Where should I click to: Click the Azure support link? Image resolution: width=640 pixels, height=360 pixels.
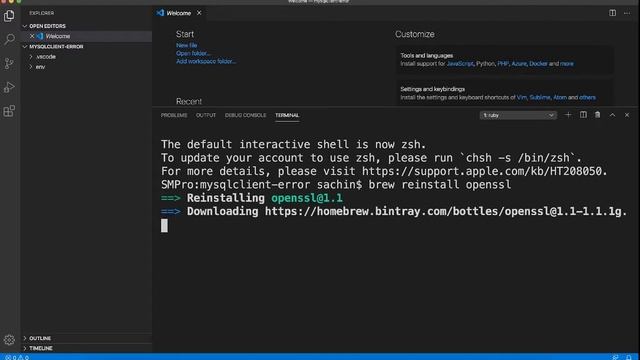tap(519, 64)
